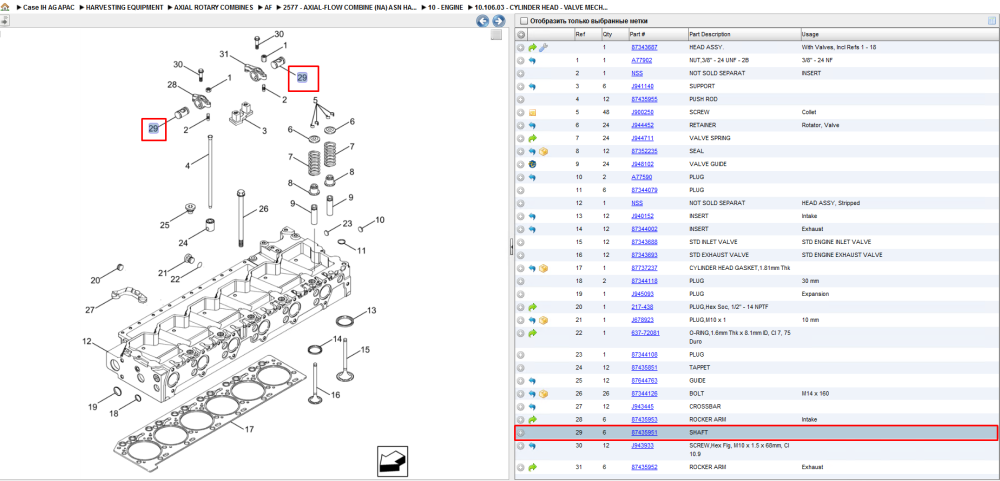Viewport: 1000px width, 481px height.
Task: Click package icon on CYLINDER HEAD GASKET row
Action: [x=543, y=268]
